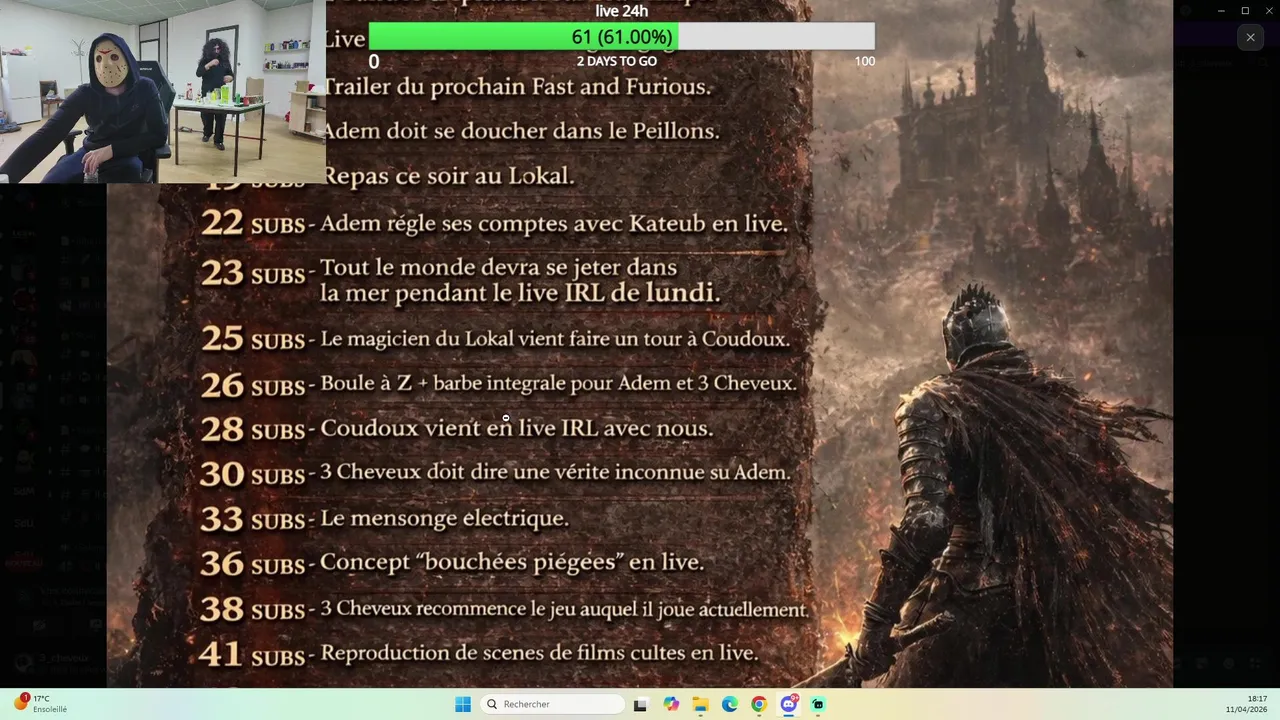Click '26 SUBS' Boule à Z line
1280x720 pixels.
click(x=498, y=384)
